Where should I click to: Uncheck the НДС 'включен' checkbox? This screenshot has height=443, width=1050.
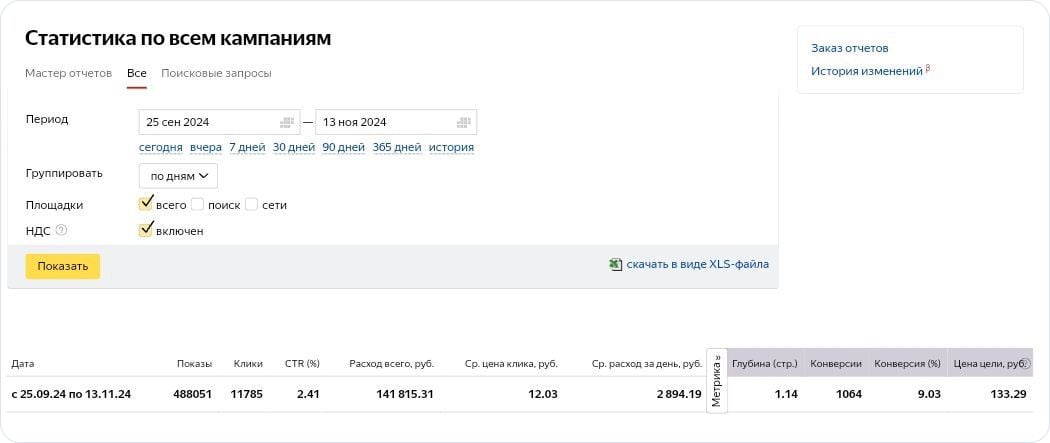pyautogui.click(x=146, y=230)
